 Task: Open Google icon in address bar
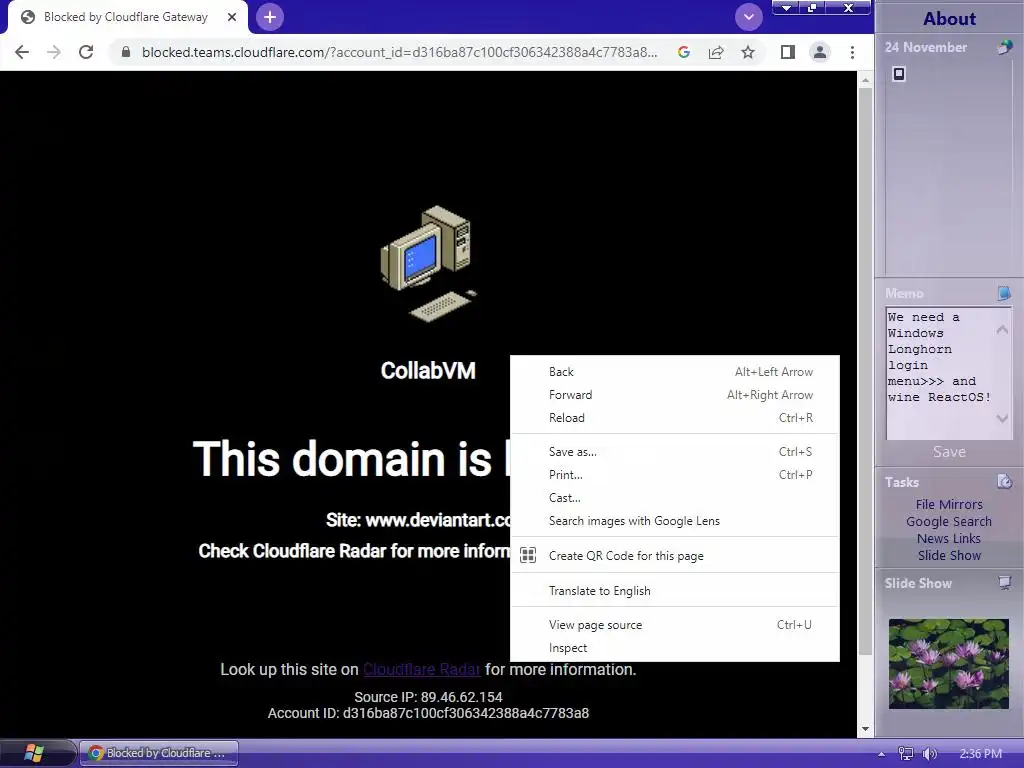(x=684, y=52)
